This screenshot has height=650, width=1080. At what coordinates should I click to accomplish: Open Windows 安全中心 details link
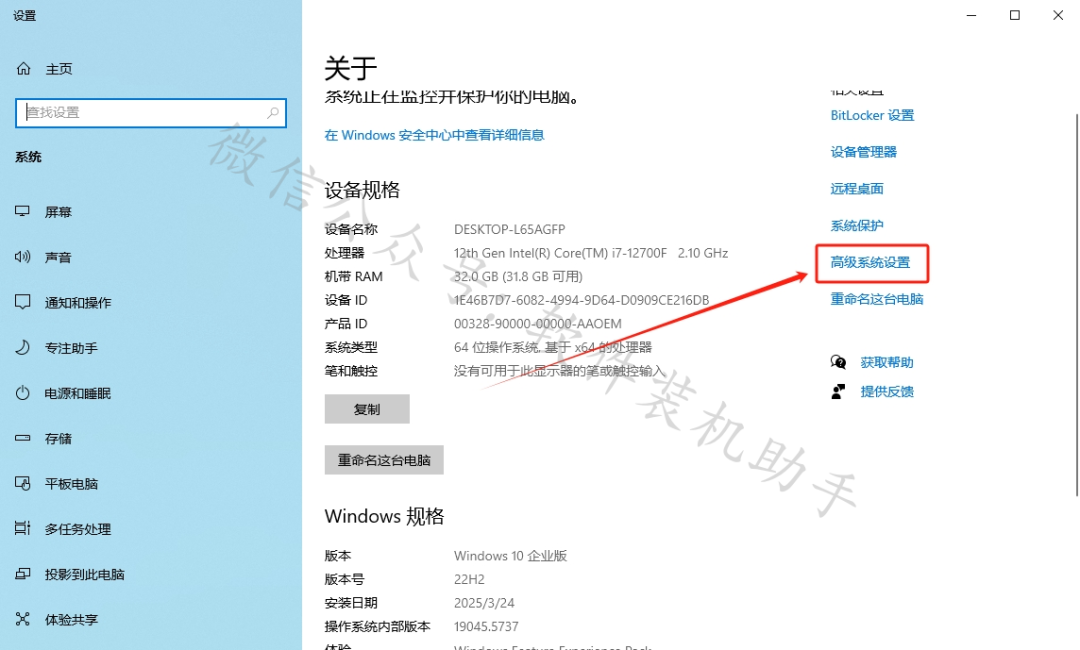pos(434,135)
